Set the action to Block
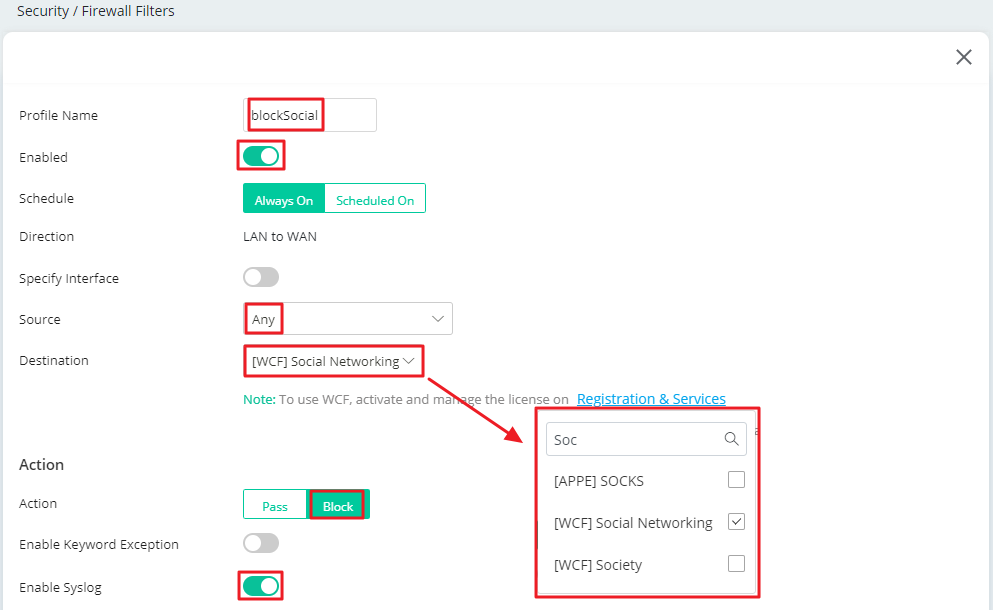Image resolution: width=993 pixels, height=610 pixels. point(338,506)
